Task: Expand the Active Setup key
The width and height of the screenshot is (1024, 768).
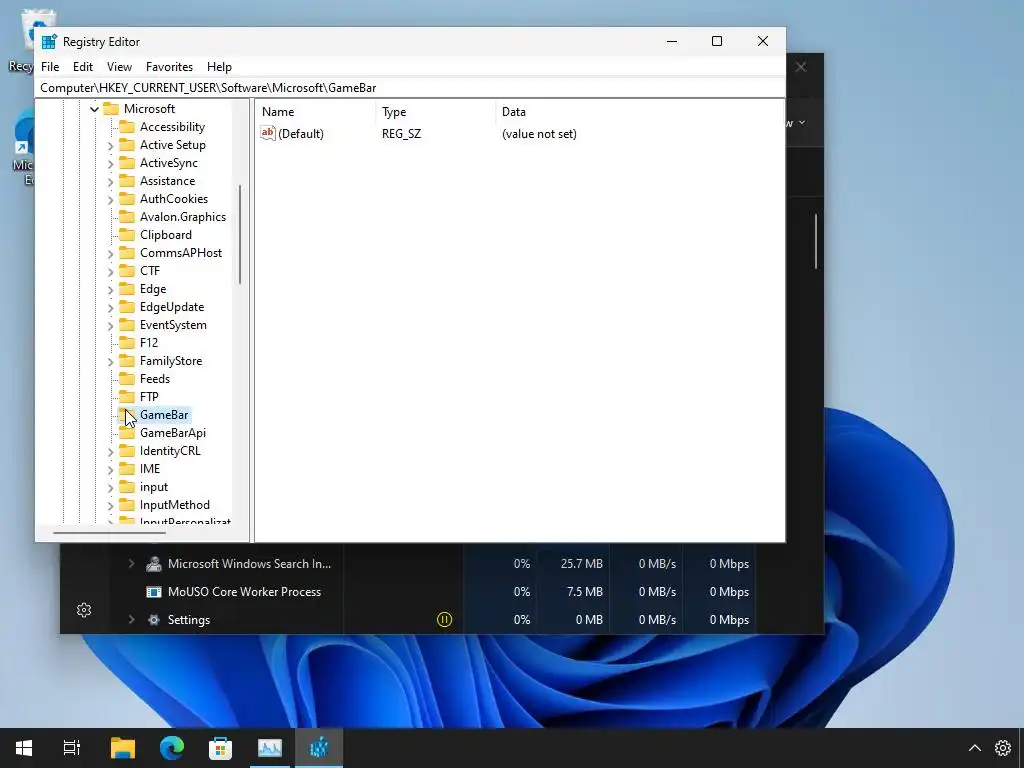Action: (x=110, y=146)
